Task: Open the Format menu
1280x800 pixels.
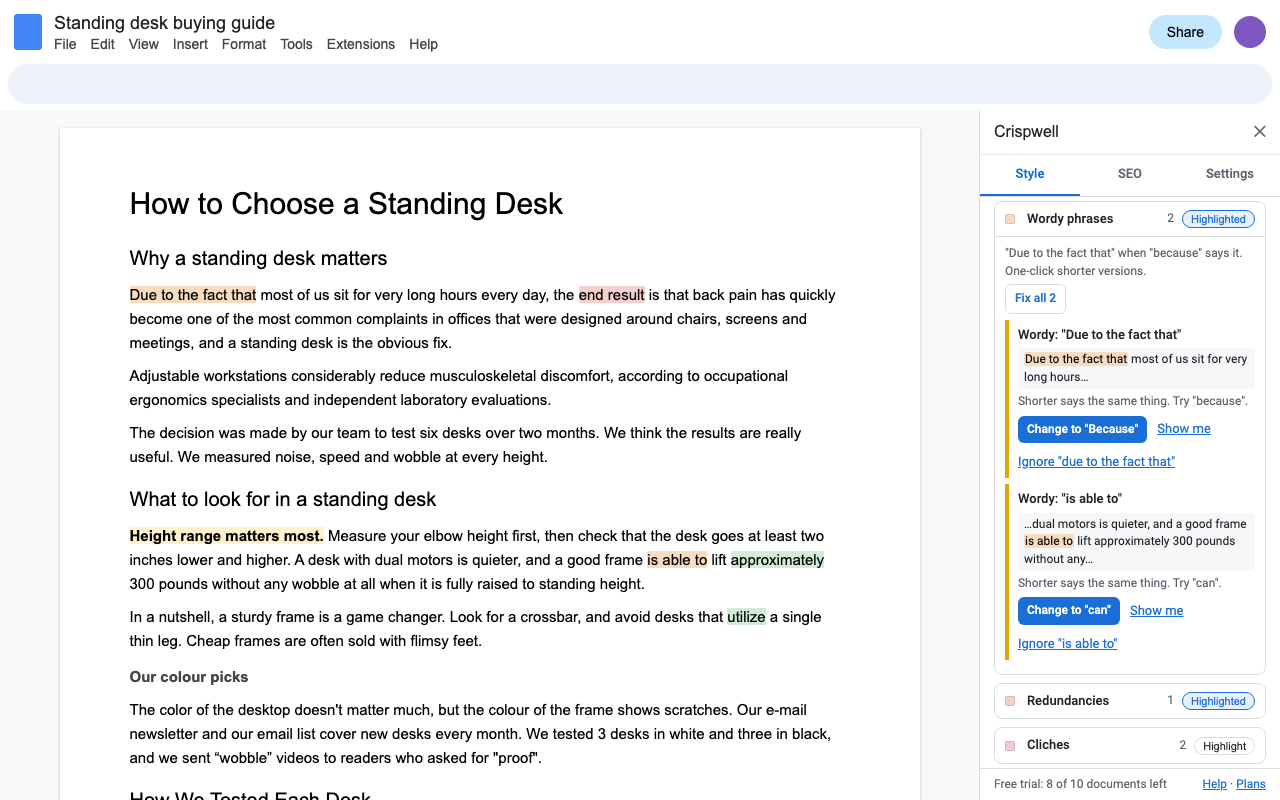Action: point(244,44)
